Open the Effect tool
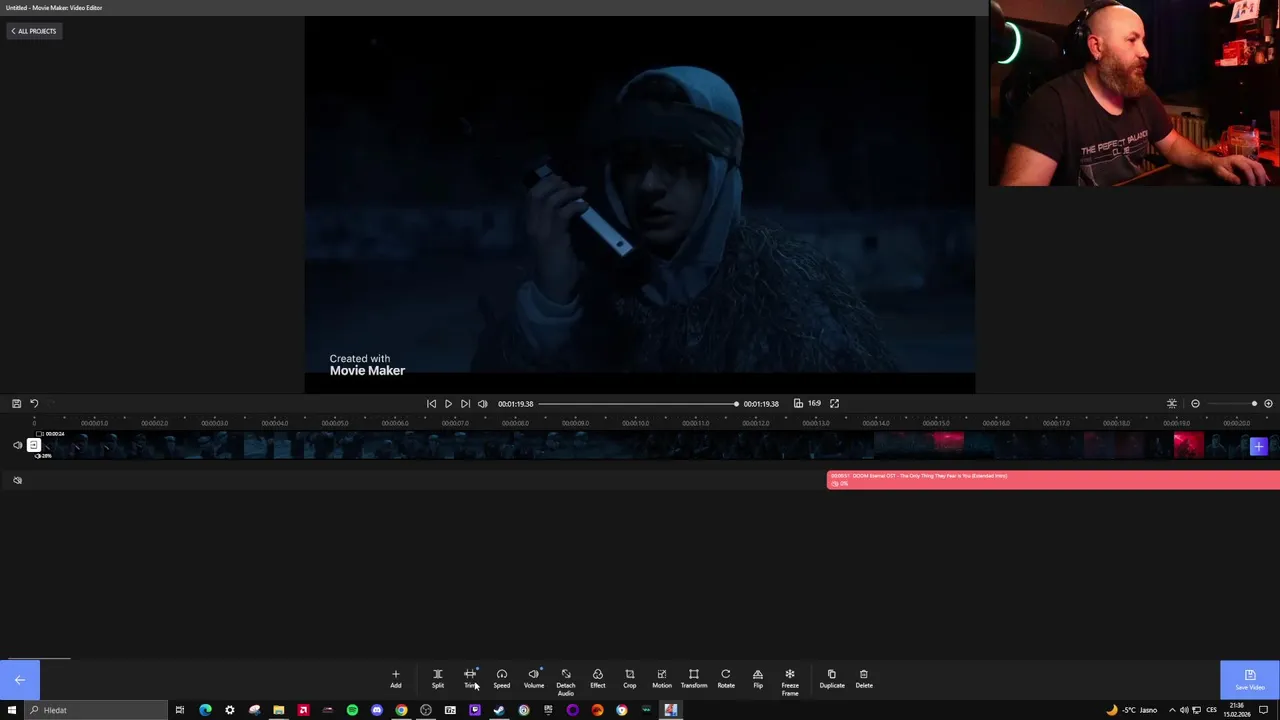 598,679
